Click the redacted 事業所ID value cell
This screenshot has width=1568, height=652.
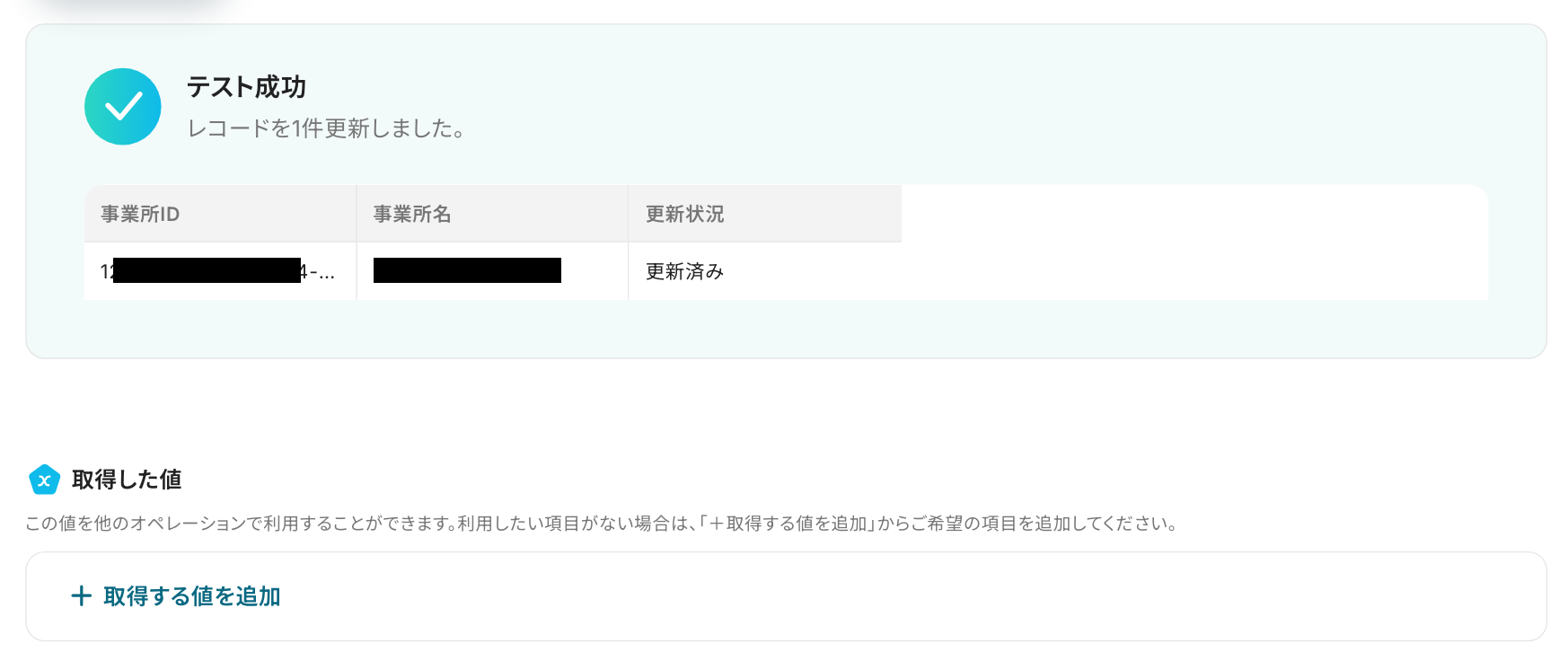pyautogui.click(x=220, y=271)
